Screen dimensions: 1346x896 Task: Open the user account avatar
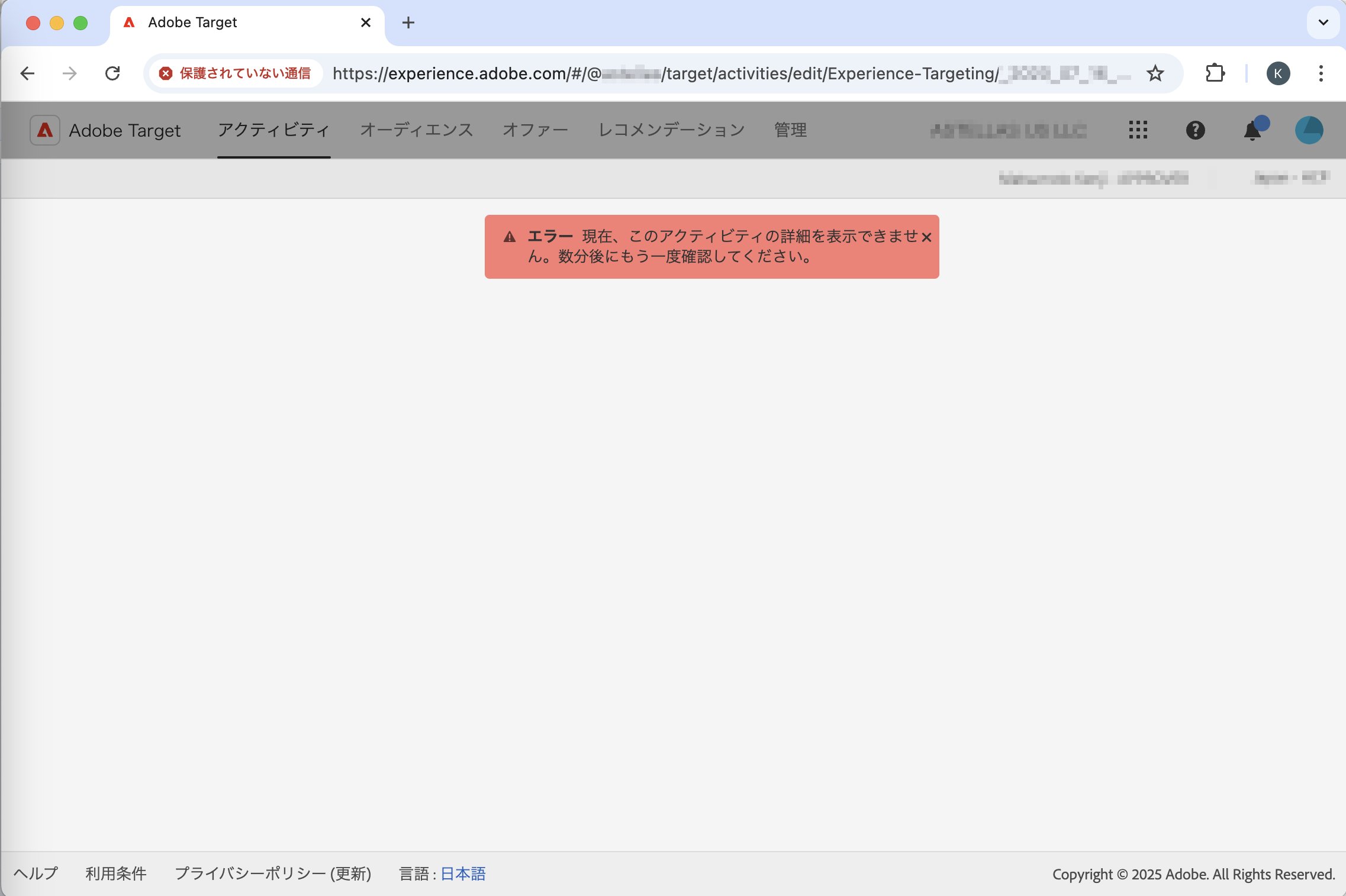pyautogui.click(x=1309, y=130)
